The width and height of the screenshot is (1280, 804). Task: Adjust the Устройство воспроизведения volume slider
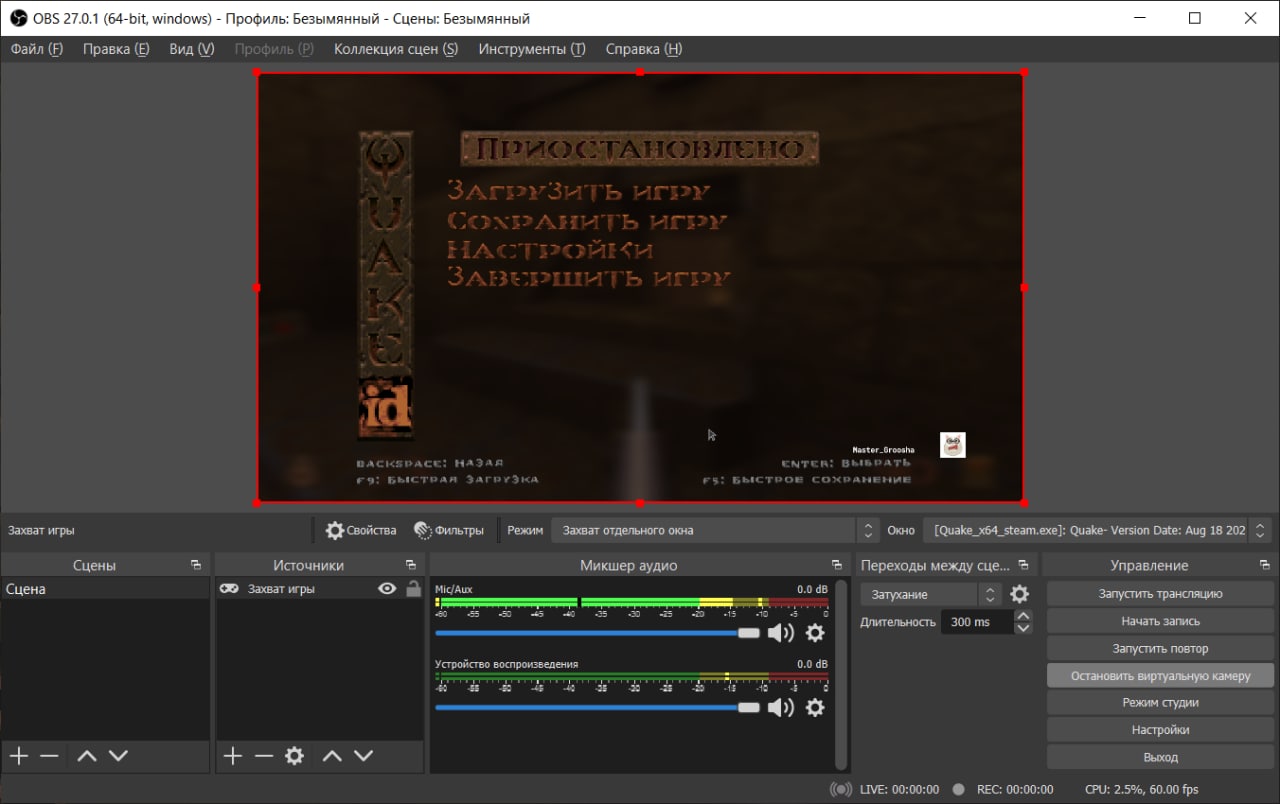coord(598,707)
